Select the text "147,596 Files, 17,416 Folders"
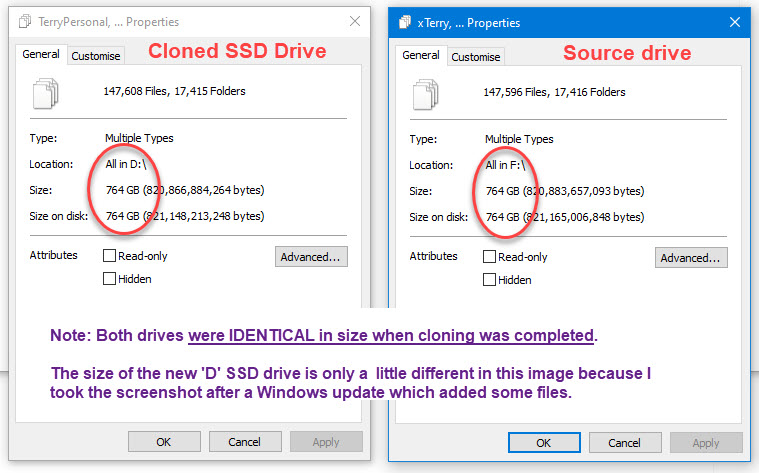The width and height of the screenshot is (759, 473). (554, 92)
